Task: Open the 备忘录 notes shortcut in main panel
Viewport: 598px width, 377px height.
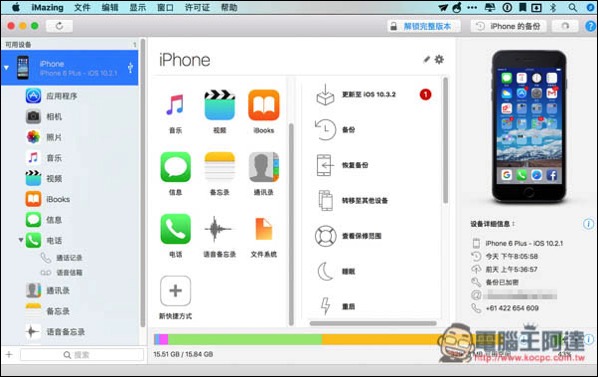Action: (x=219, y=167)
